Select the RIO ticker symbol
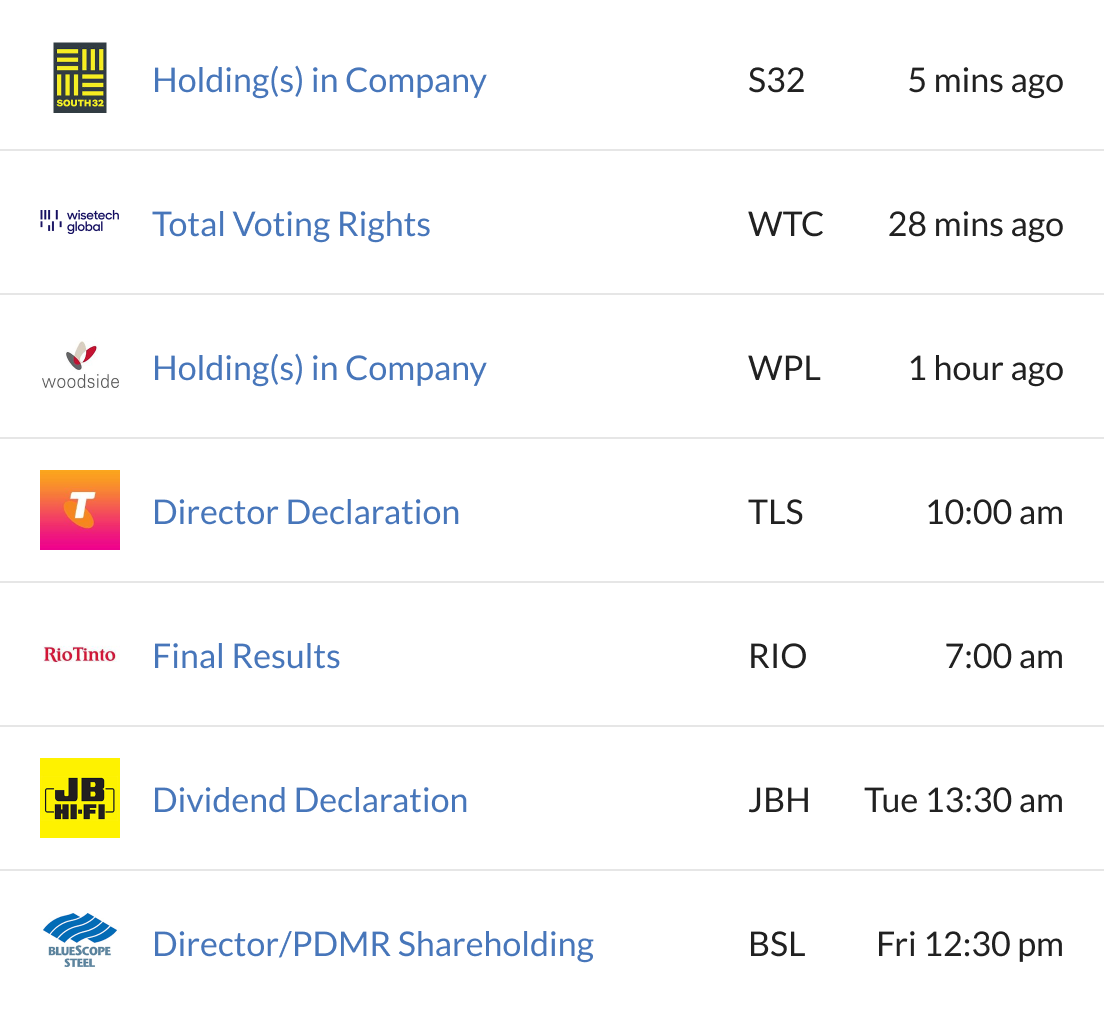The width and height of the screenshot is (1104, 1024). coord(777,656)
